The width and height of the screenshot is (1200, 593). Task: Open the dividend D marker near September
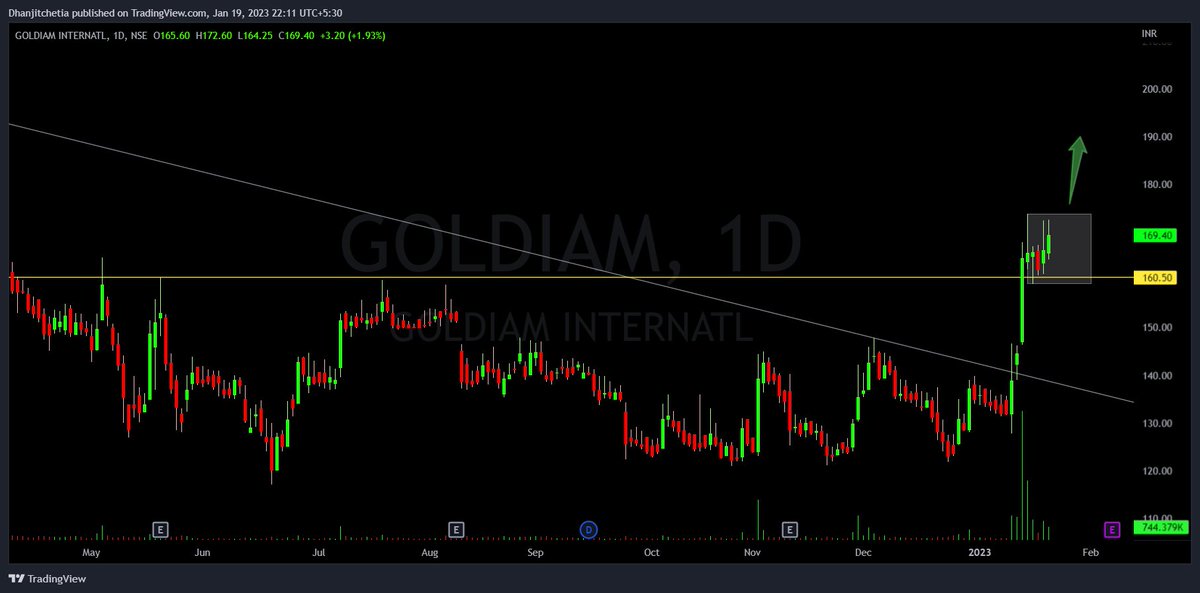click(x=589, y=528)
